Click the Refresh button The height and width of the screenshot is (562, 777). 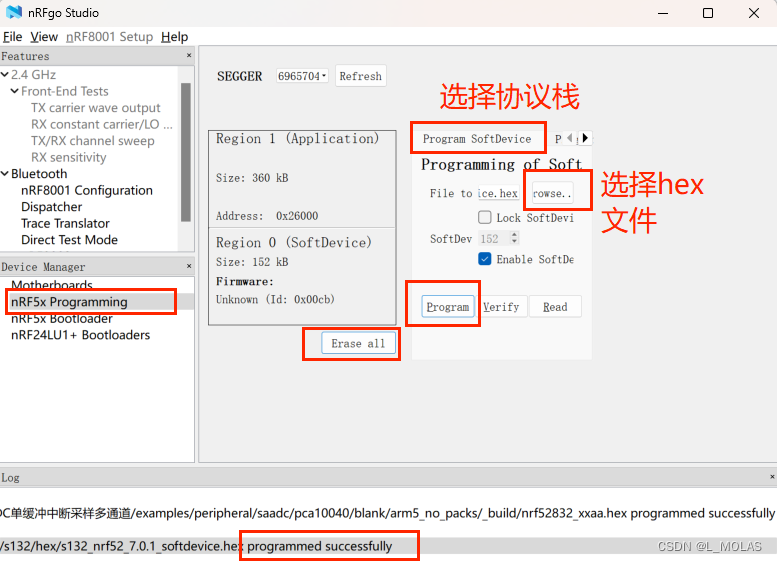tap(361, 76)
